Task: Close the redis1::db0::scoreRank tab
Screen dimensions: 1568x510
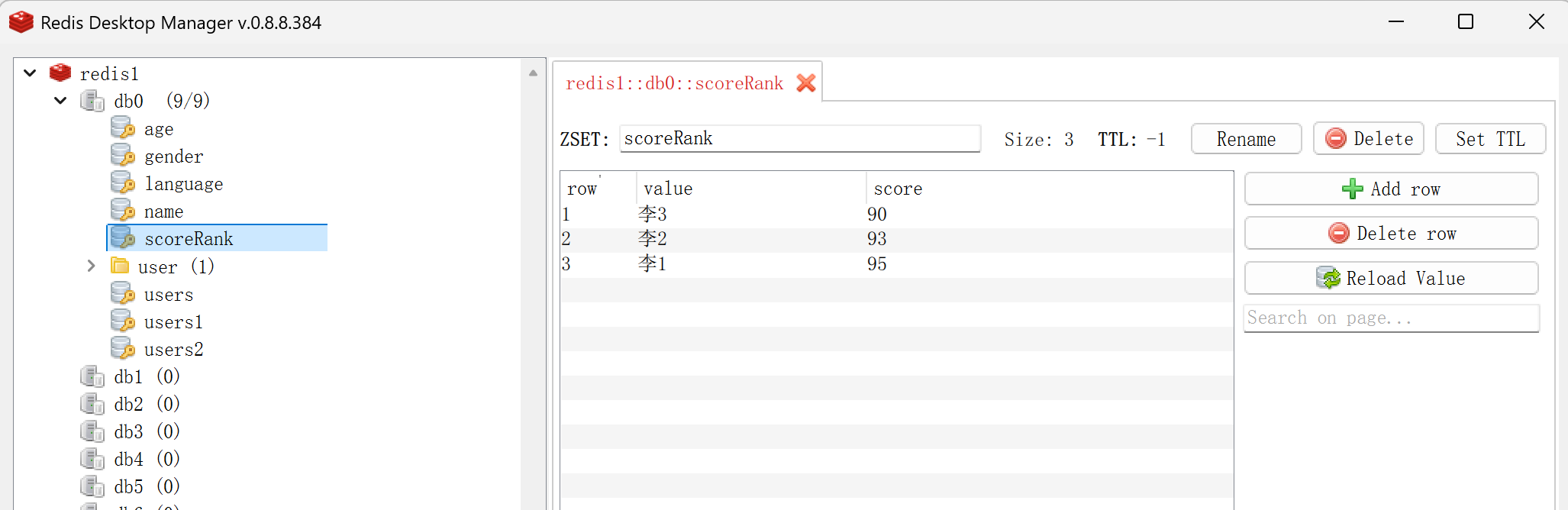Action: [x=806, y=82]
